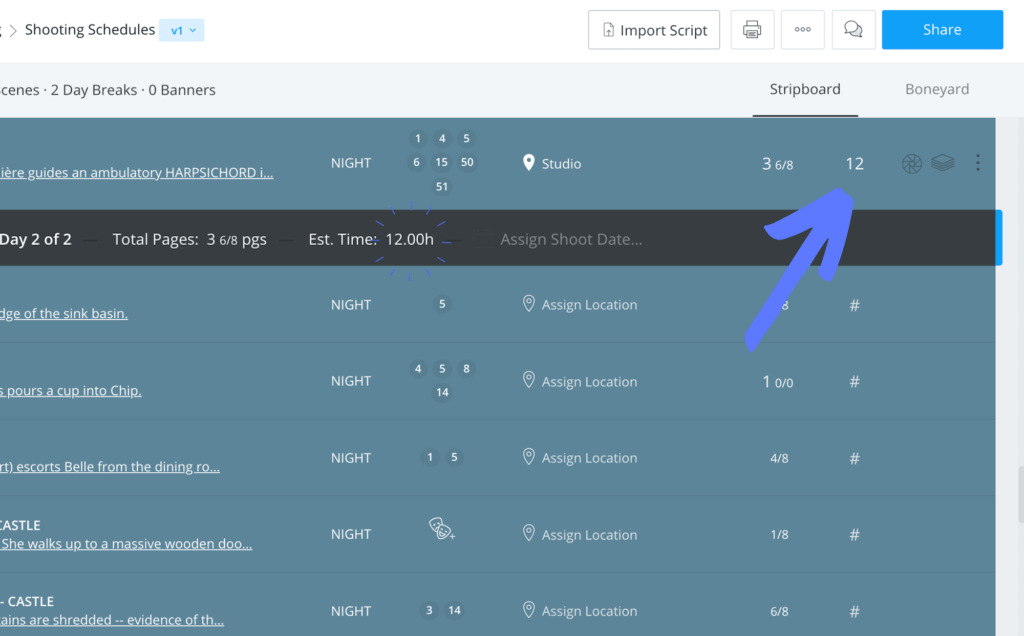1024x636 pixels.
Task: Open the vertical kebab menu on Studio row
Action: (977, 163)
